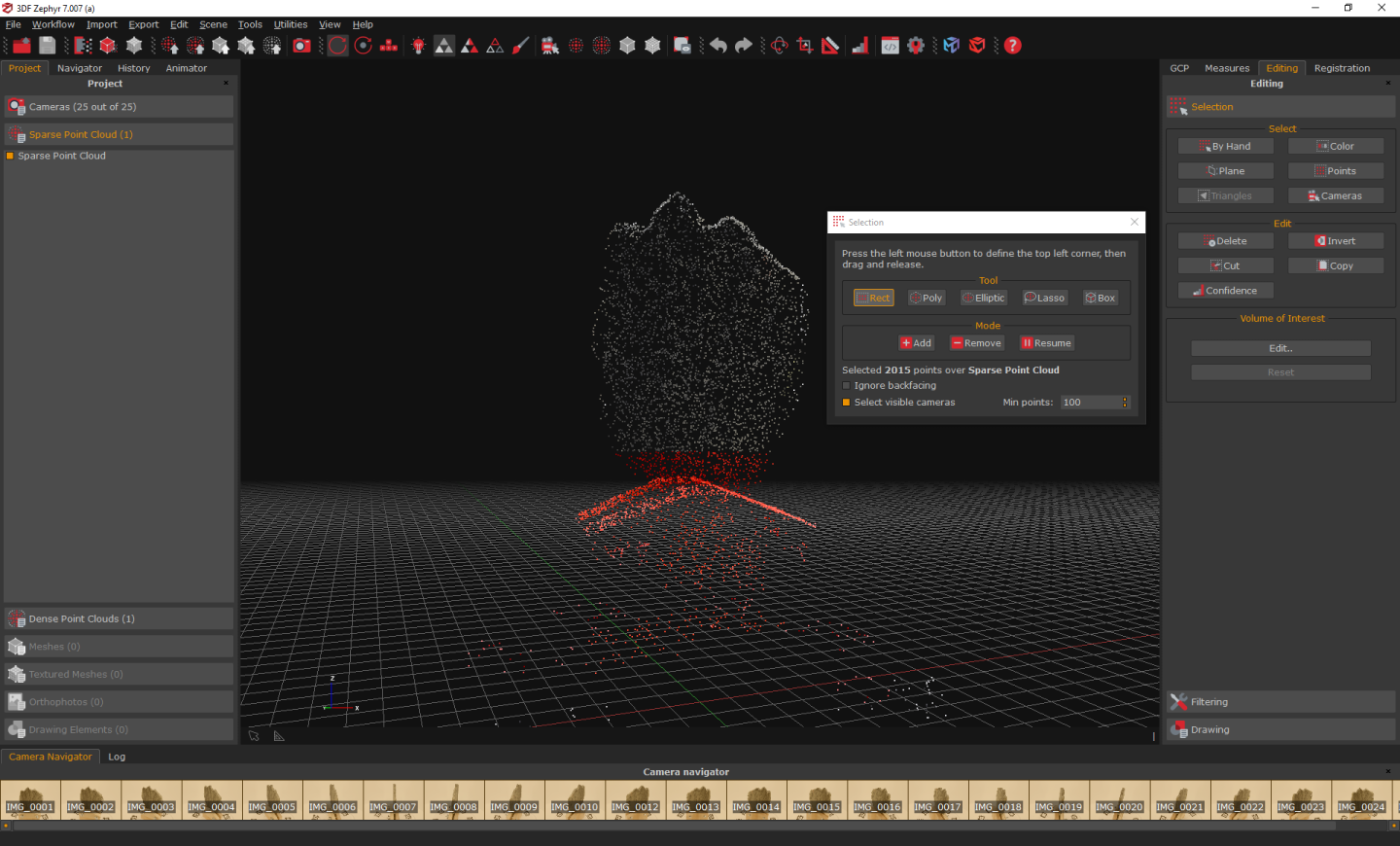This screenshot has width=1400, height=846.
Task: Open the Workflow menu
Action: pyautogui.click(x=52, y=24)
